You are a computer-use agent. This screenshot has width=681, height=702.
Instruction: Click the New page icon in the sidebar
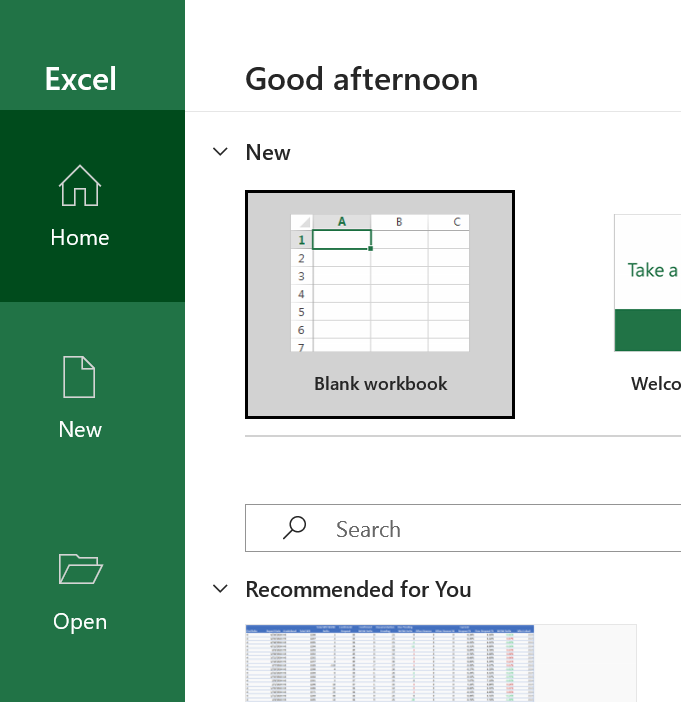point(79,377)
